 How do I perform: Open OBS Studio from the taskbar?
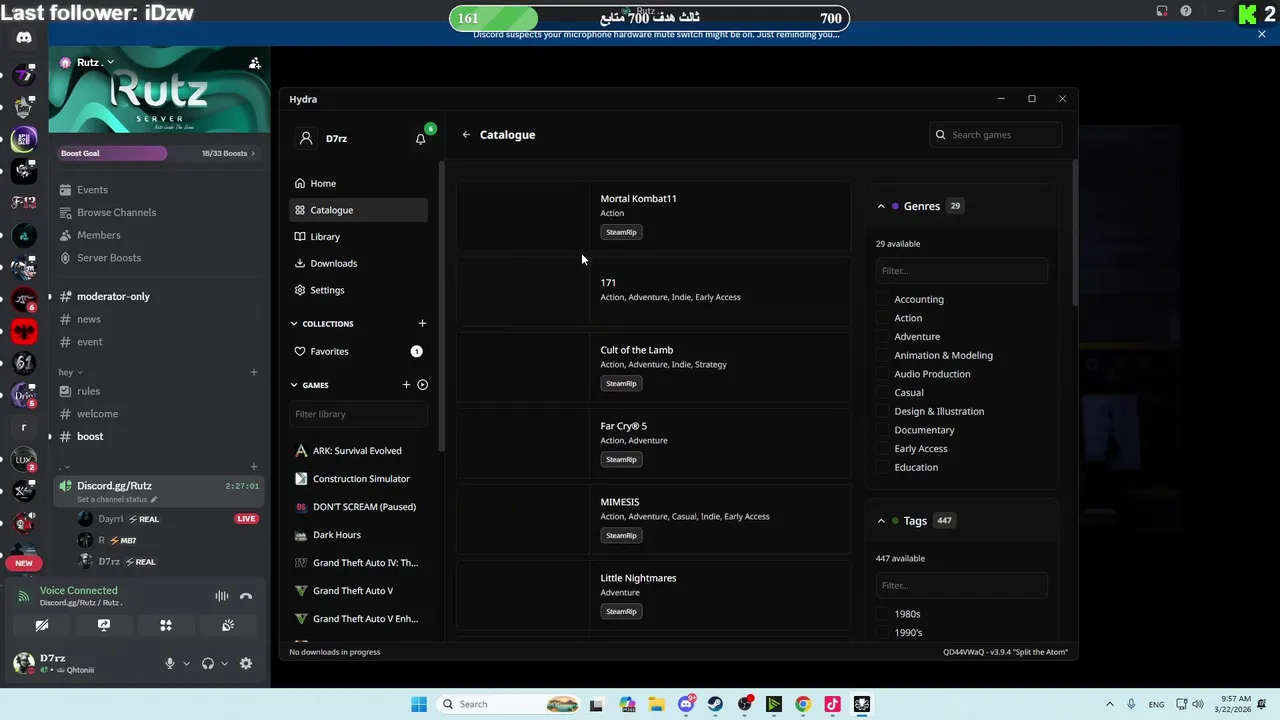tap(745, 704)
